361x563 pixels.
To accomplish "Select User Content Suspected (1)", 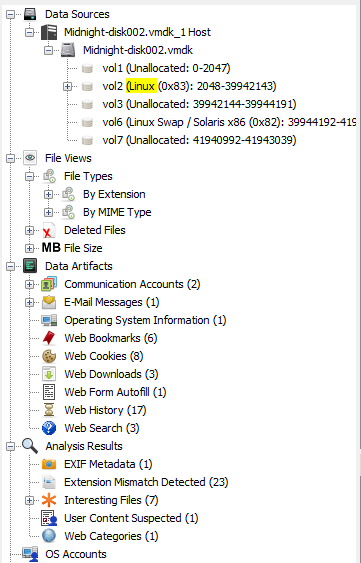I will coord(131,518).
